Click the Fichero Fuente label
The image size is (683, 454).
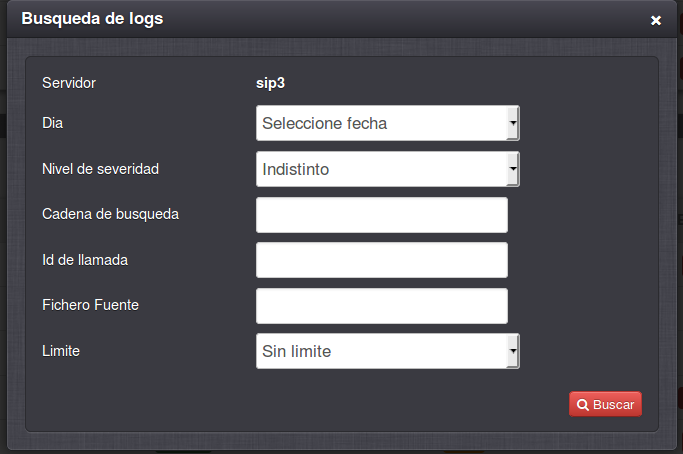[x=90, y=305]
